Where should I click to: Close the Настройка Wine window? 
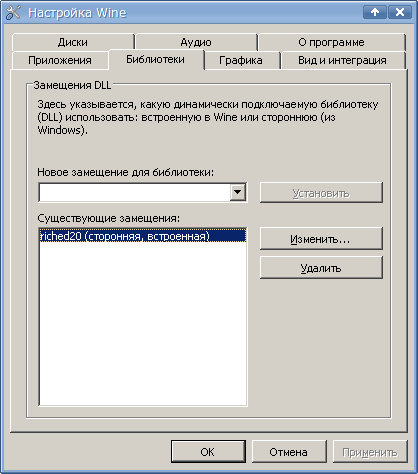(x=400, y=12)
